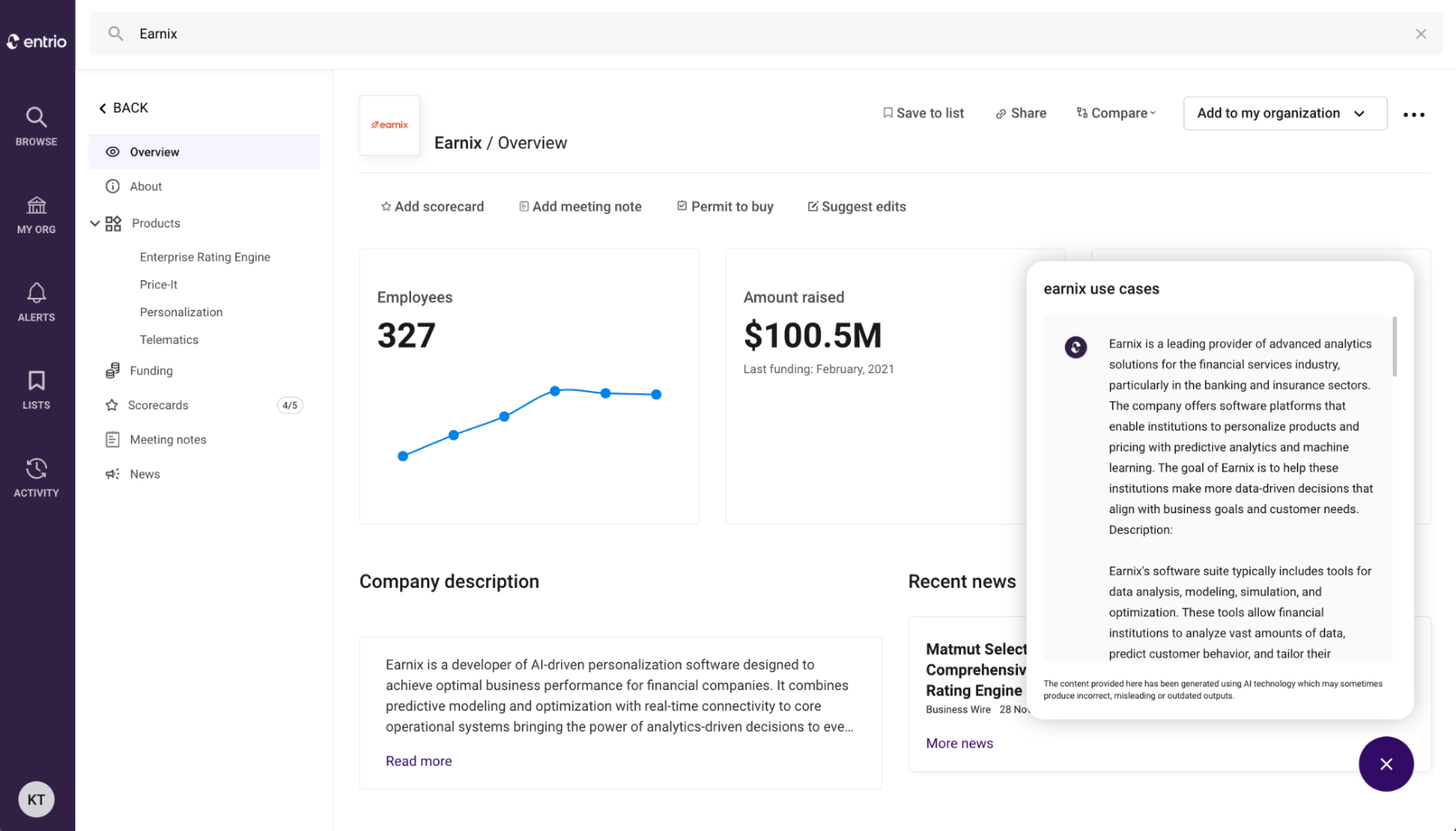Click the Company description heading
1456x831 pixels.
[x=449, y=582]
